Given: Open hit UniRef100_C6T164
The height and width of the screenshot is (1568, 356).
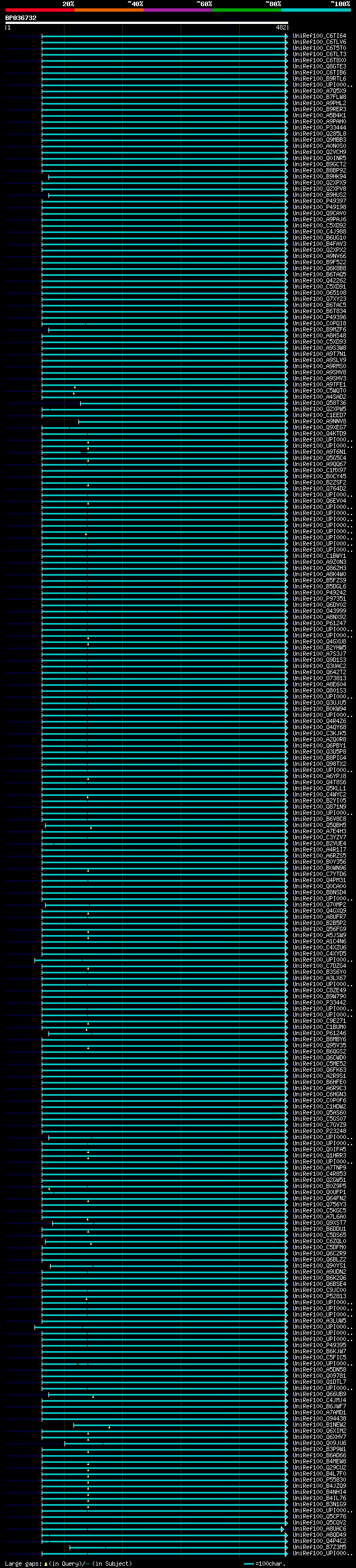Looking at the screenshot, I should point(319,36).
